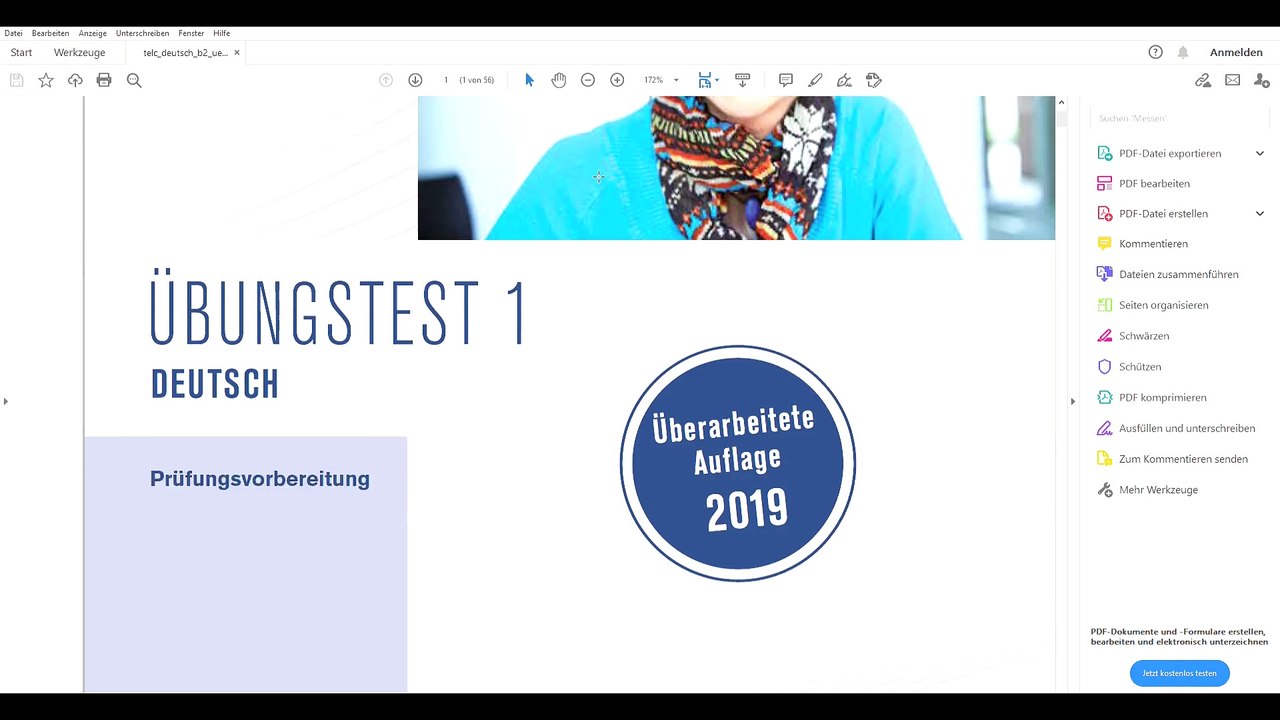Click the page number field
Screen dimensions: 1280x720
click(446, 80)
